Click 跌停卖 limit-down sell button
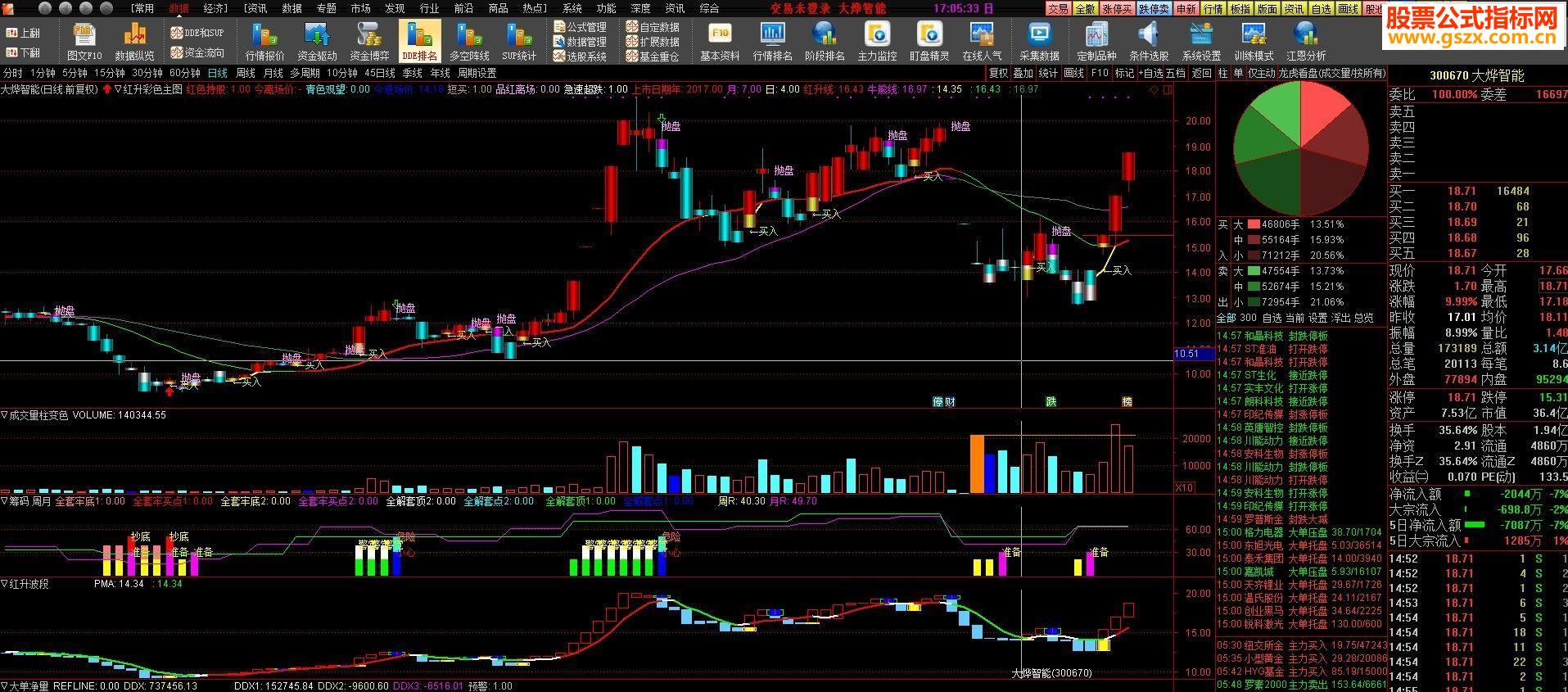Image resolution: width=1568 pixels, height=692 pixels. pyautogui.click(x=1154, y=9)
